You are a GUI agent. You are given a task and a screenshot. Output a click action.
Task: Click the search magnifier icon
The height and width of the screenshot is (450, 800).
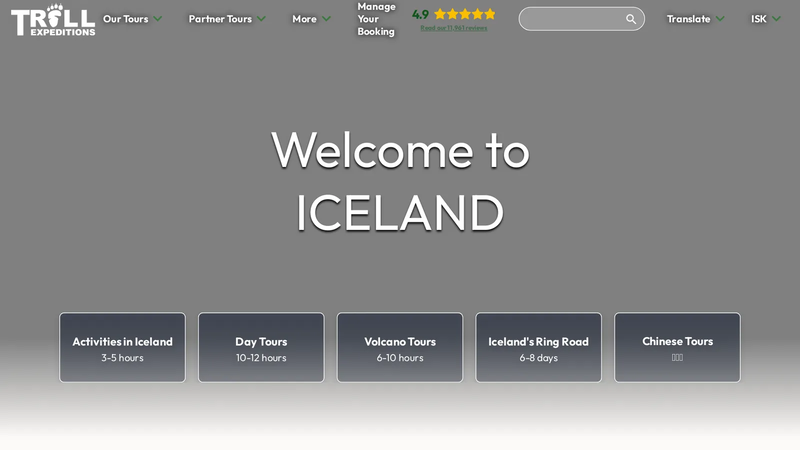631,19
